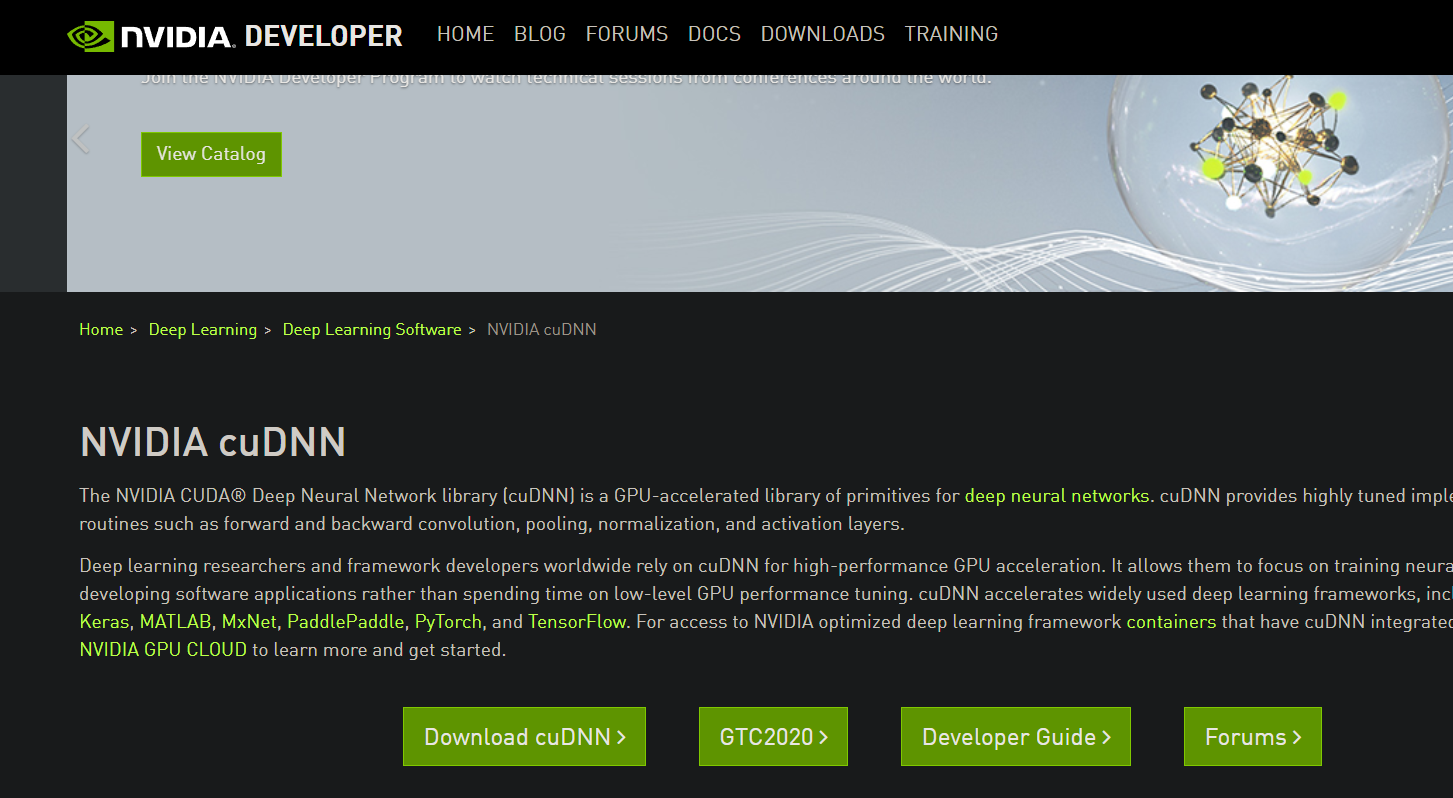This screenshot has width=1453, height=798.
Task: Show the previous carousel slide arrow
Action: (81, 139)
